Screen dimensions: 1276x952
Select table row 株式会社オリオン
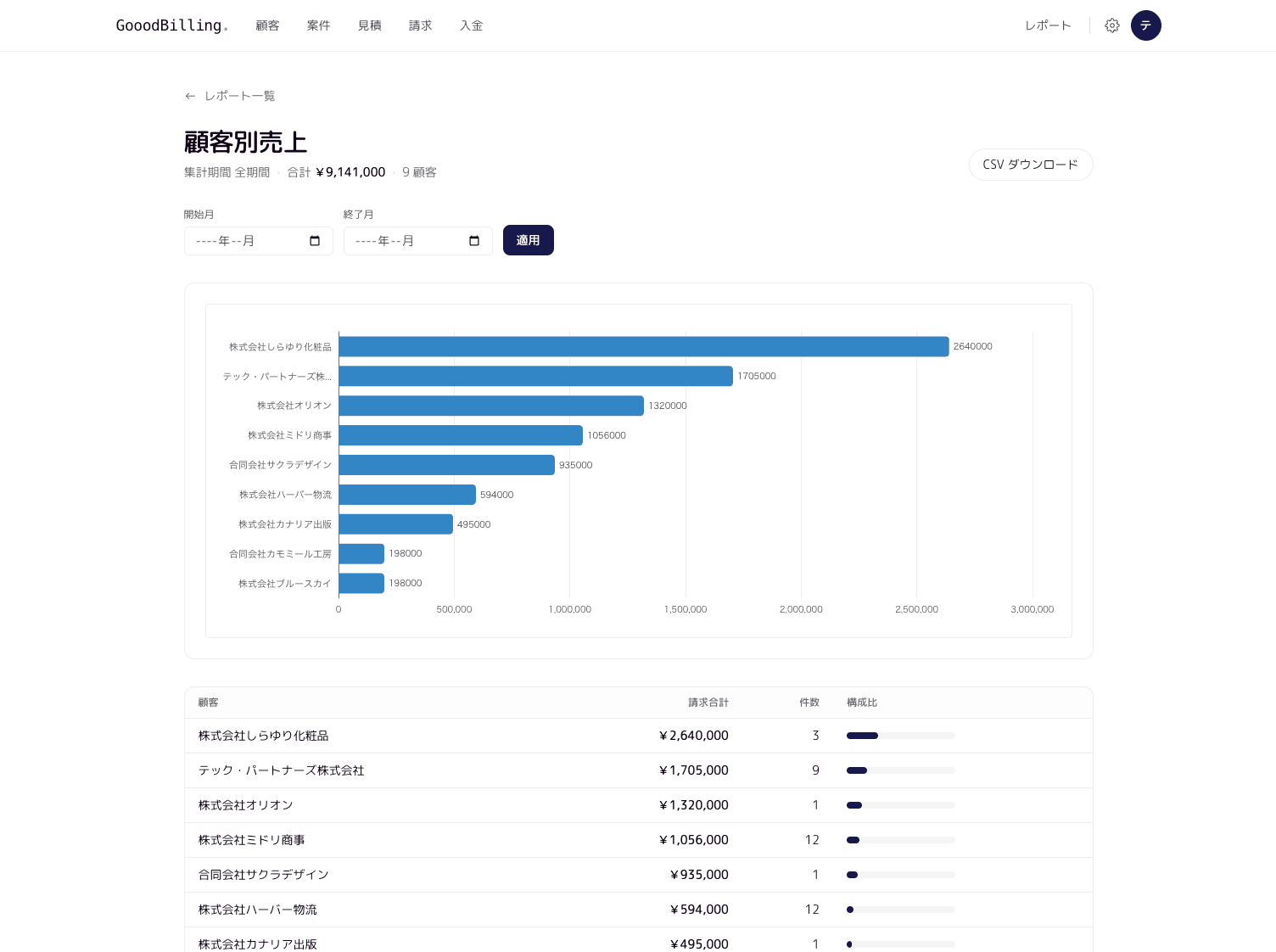(x=639, y=805)
